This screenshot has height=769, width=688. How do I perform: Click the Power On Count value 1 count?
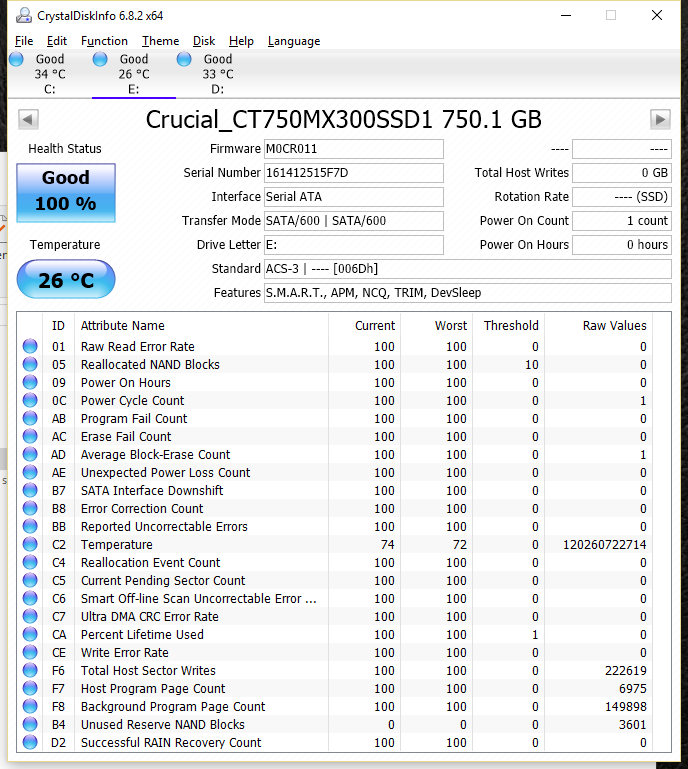pyautogui.click(x=622, y=221)
